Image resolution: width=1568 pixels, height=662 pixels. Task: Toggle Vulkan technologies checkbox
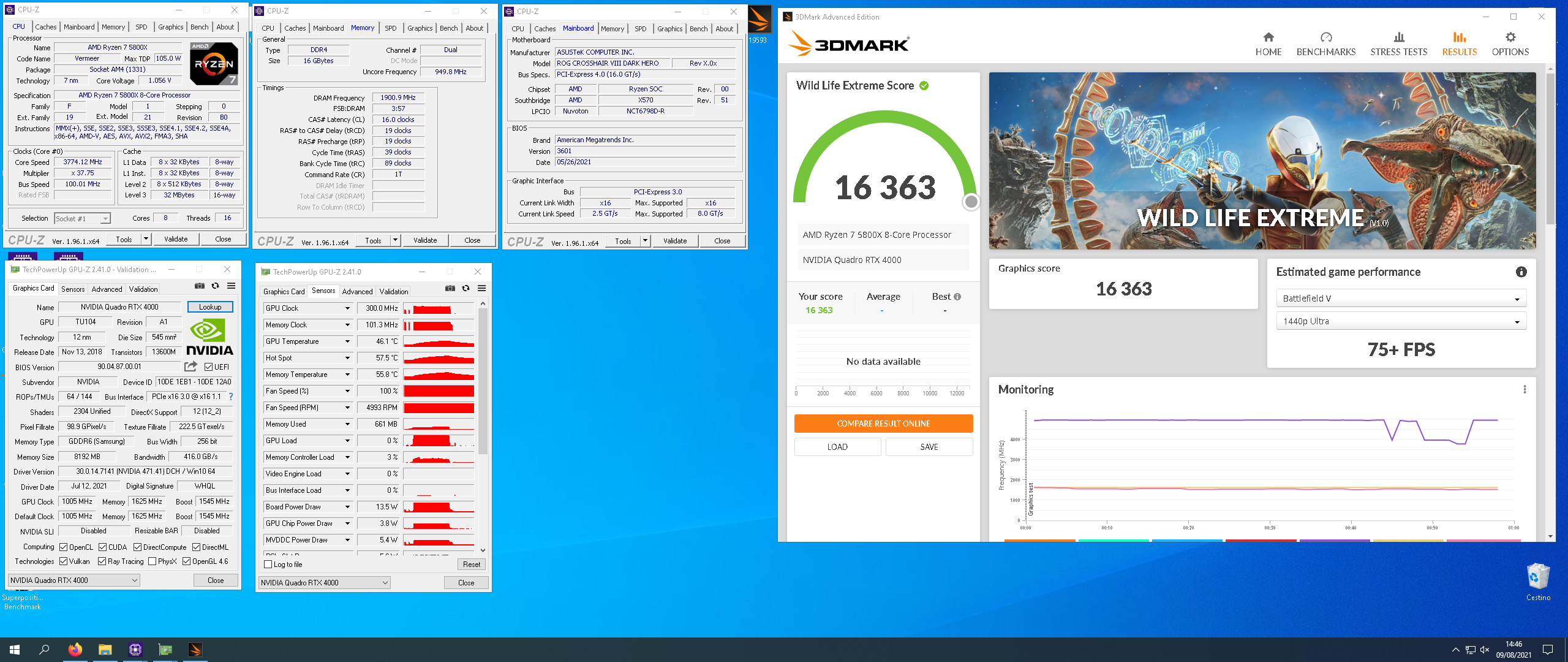pyautogui.click(x=63, y=561)
